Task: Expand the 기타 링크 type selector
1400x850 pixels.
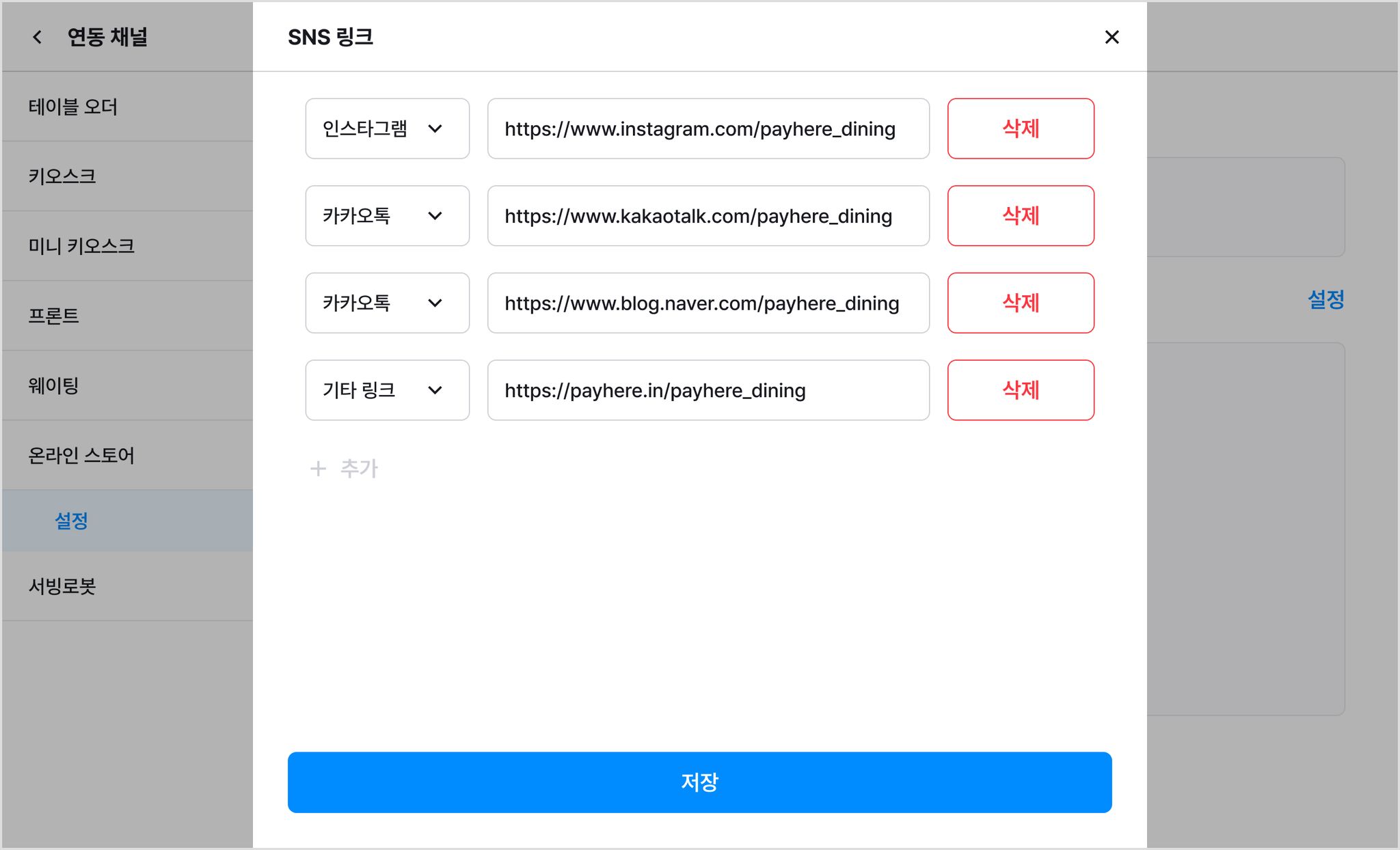Action: pyautogui.click(x=387, y=390)
